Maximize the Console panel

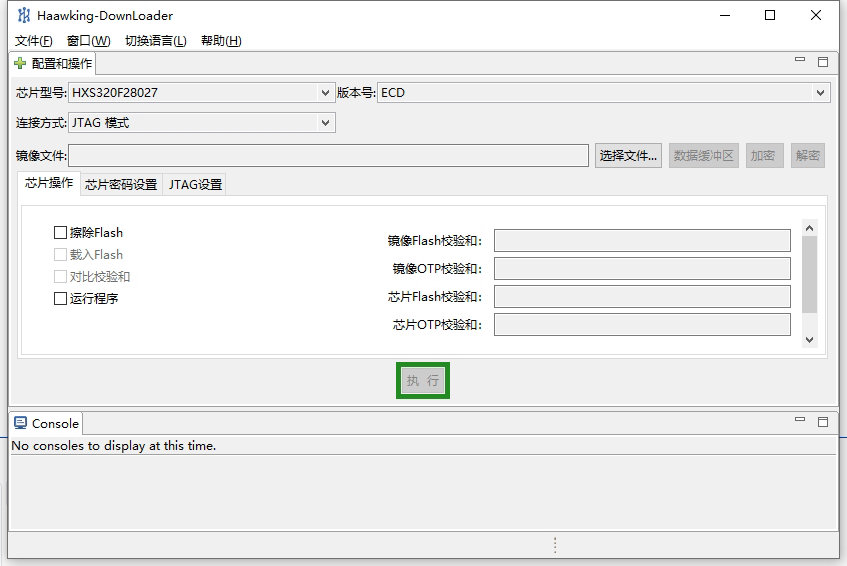click(823, 422)
